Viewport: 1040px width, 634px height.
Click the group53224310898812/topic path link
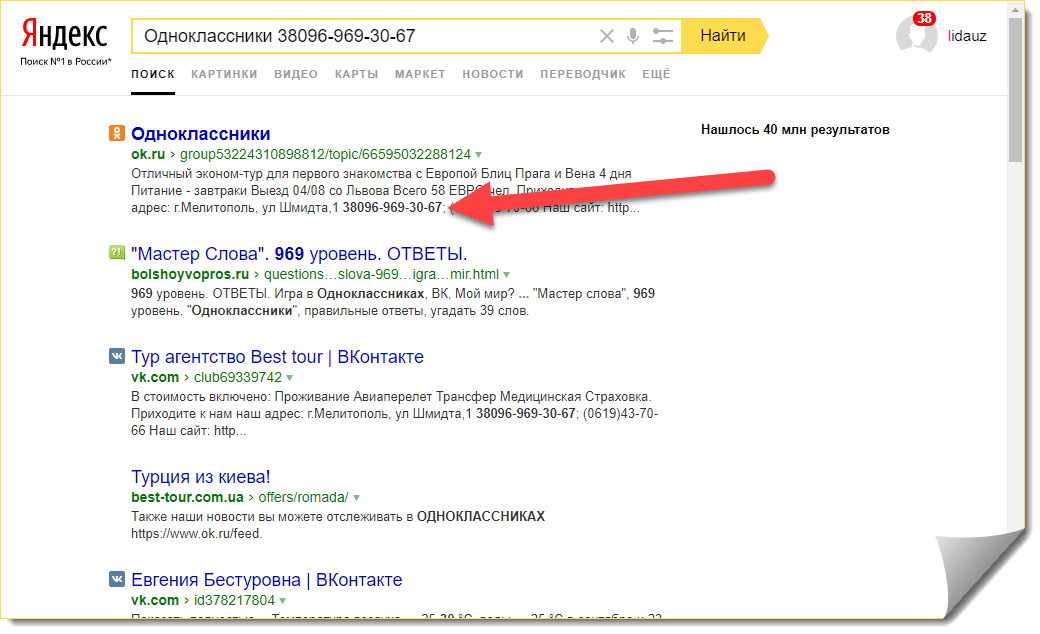pos(325,155)
